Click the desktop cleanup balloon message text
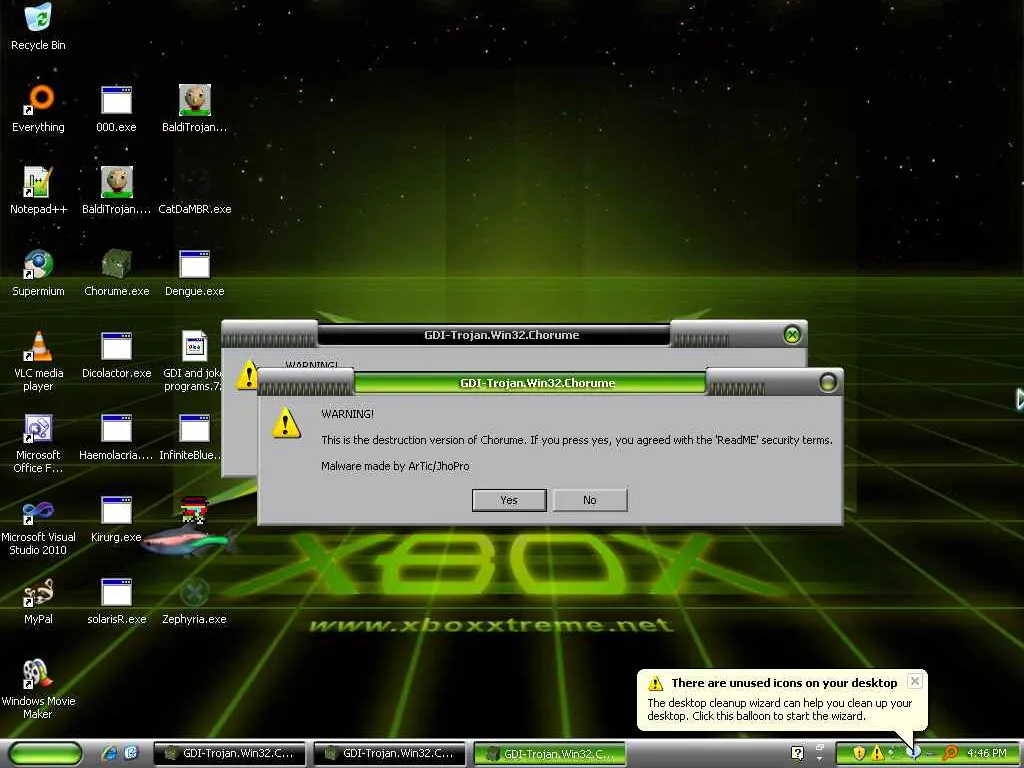Viewport: 1024px width, 768px height. click(779, 709)
